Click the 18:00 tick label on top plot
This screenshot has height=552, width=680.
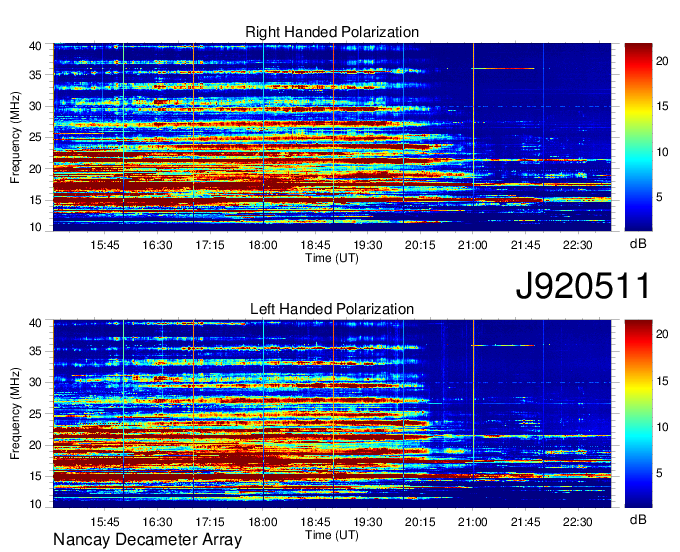[x=263, y=245]
